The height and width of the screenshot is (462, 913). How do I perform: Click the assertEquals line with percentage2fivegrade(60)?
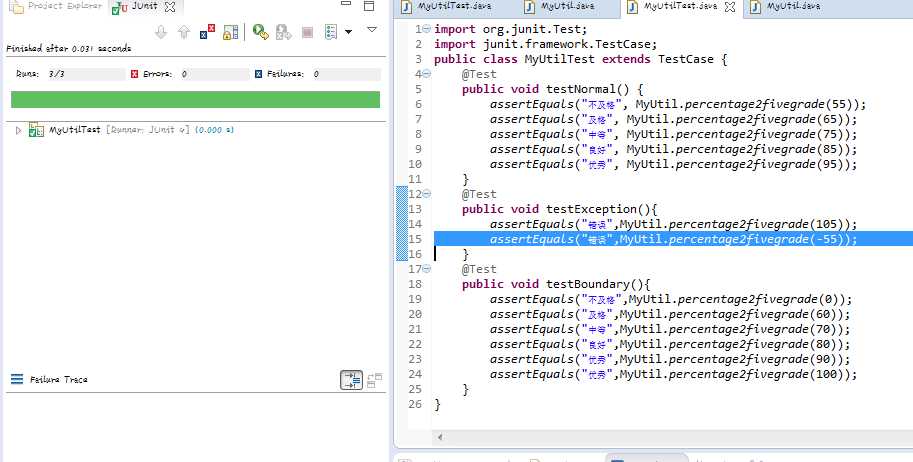670,314
